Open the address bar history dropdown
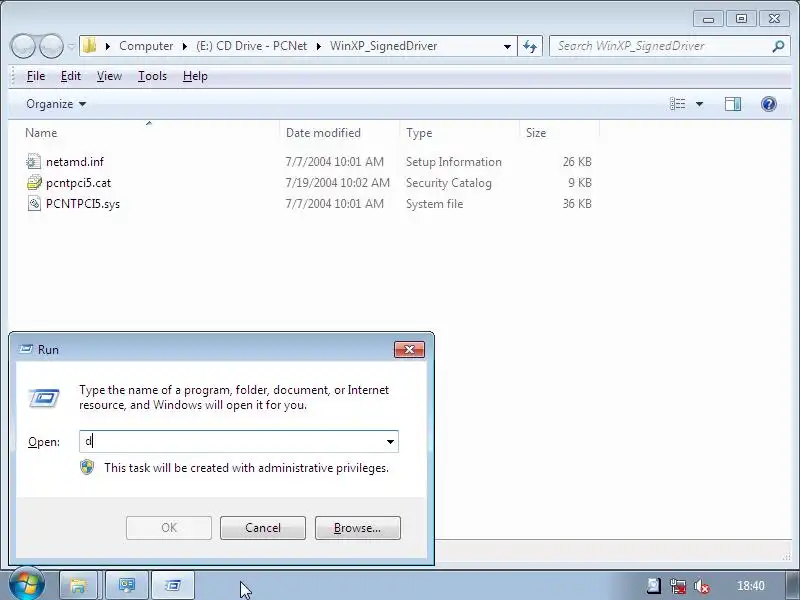Image resolution: width=800 pixels, height=600 pixels. [x=507, y=46]
